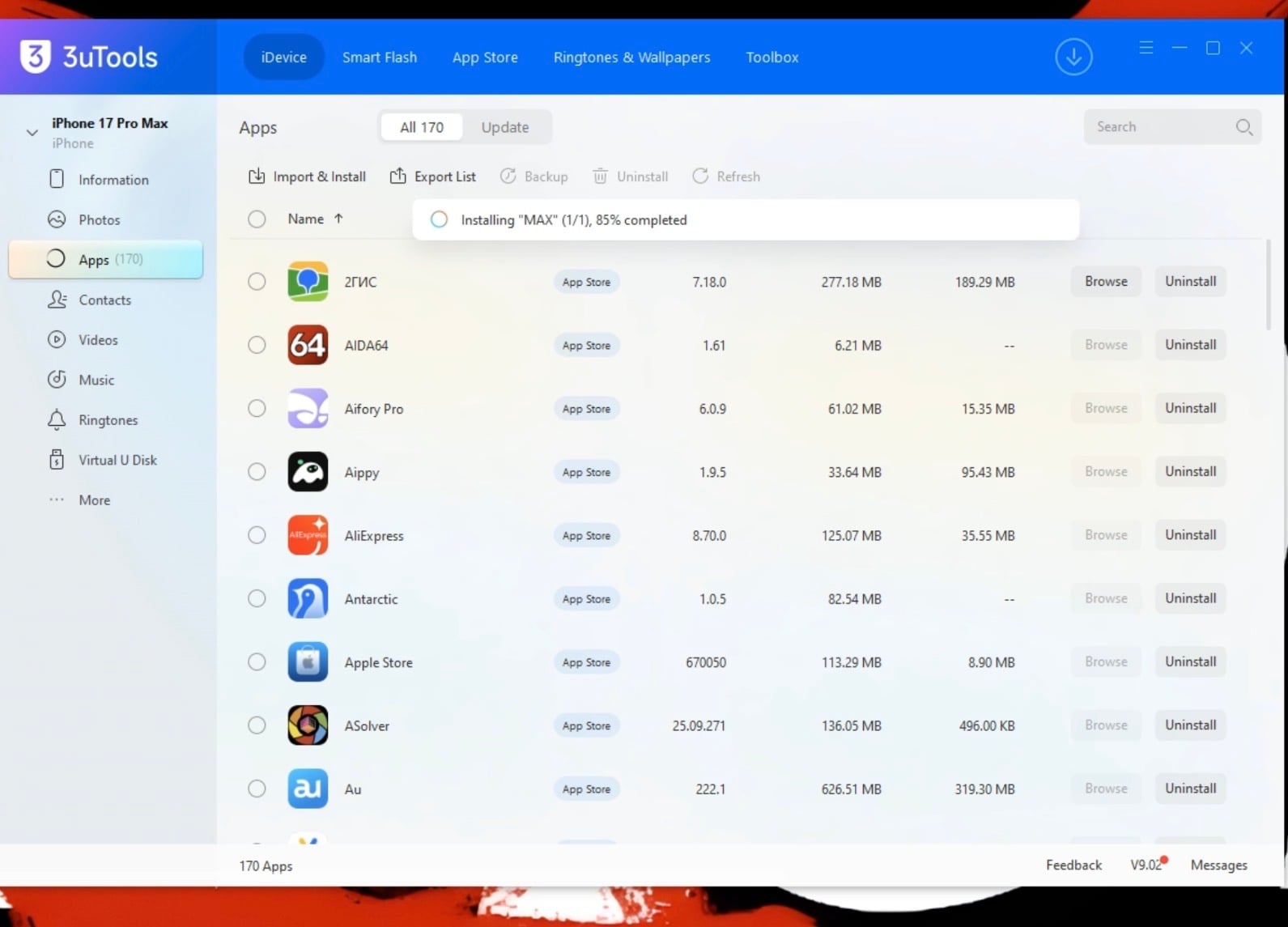Screen dimensions: 1288x927
Task: Click the Antarctic app icon
Action: click(308, 598)
